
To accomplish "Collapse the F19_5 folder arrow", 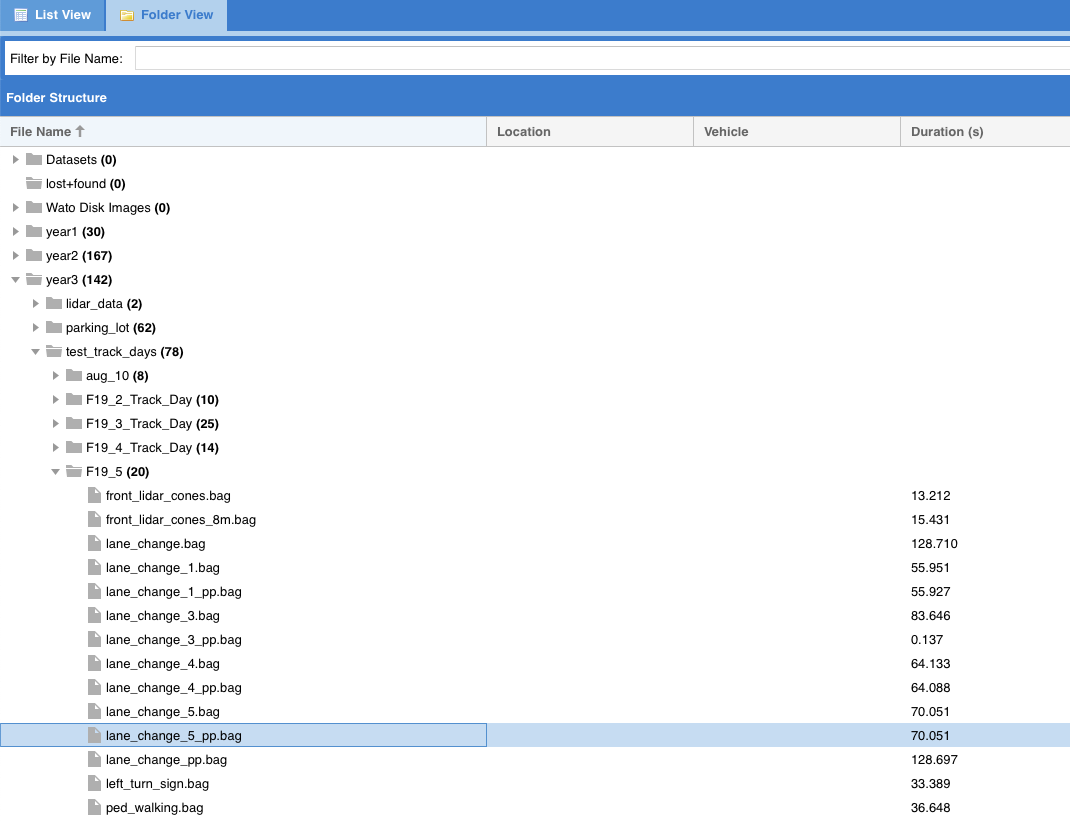I will pyautogui.click(x=56, y=471).
